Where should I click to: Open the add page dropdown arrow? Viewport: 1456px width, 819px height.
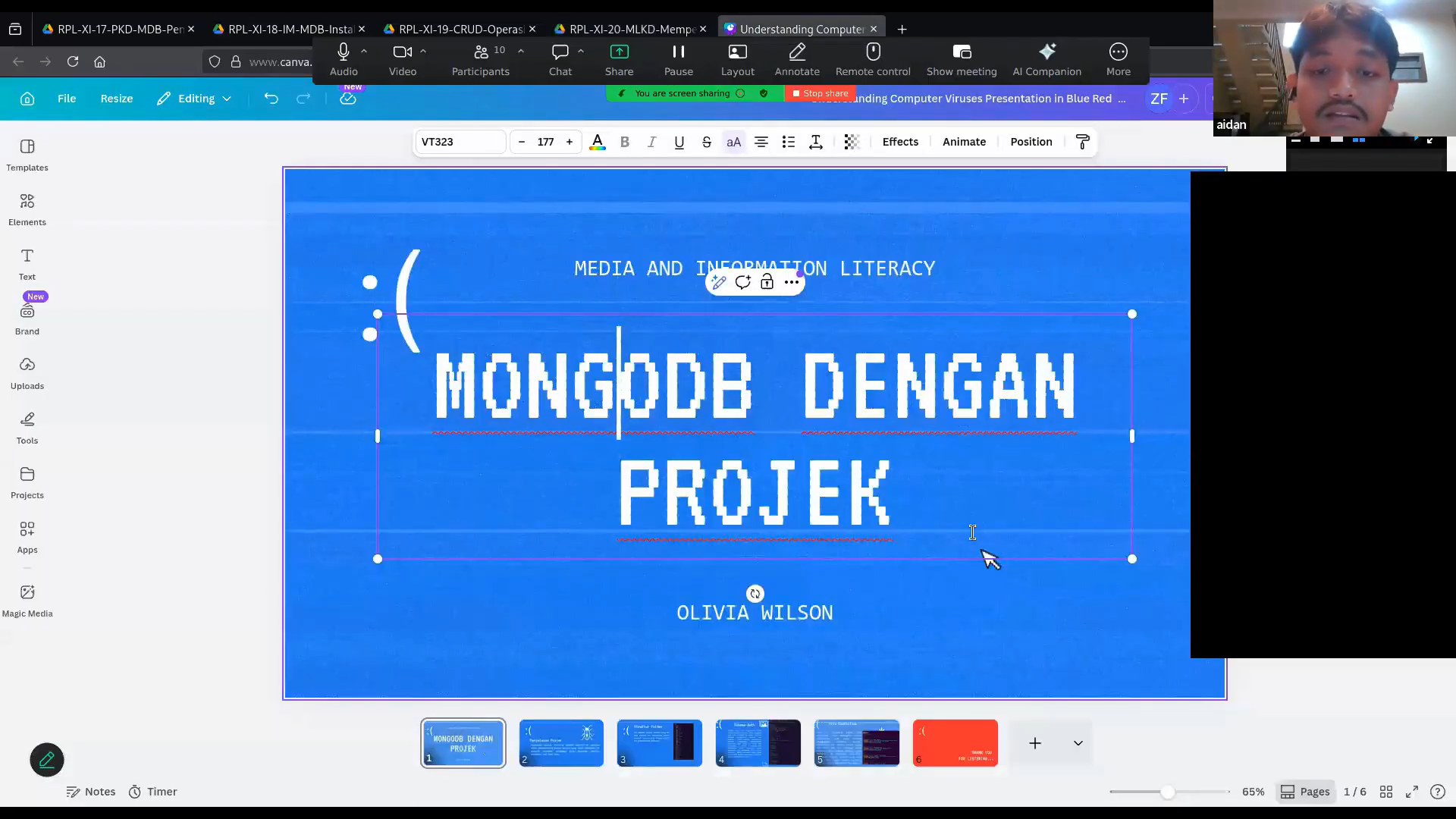click(x=1078, y=743)
